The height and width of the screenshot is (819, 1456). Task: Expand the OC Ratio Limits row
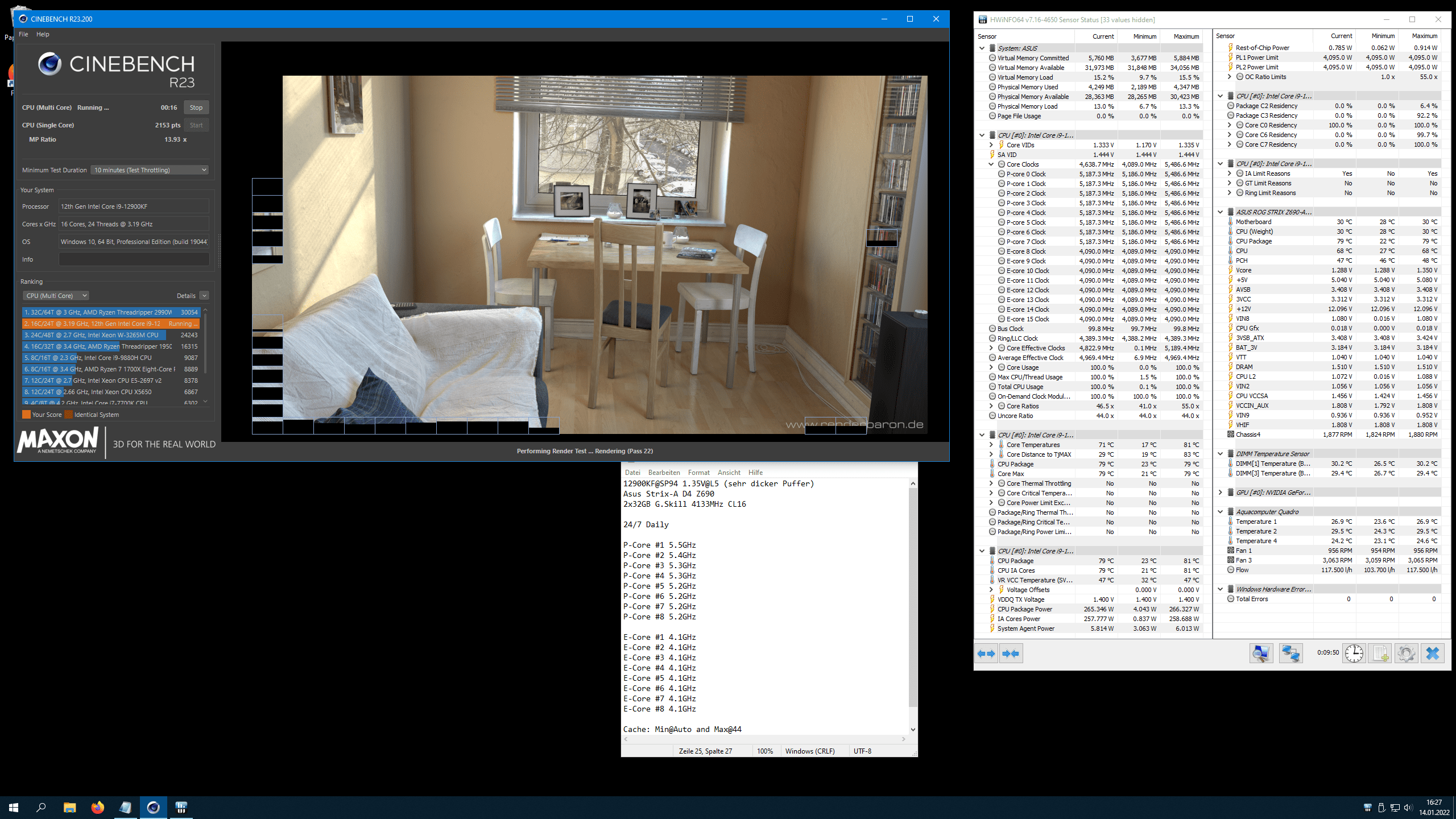pos(1230,77)
